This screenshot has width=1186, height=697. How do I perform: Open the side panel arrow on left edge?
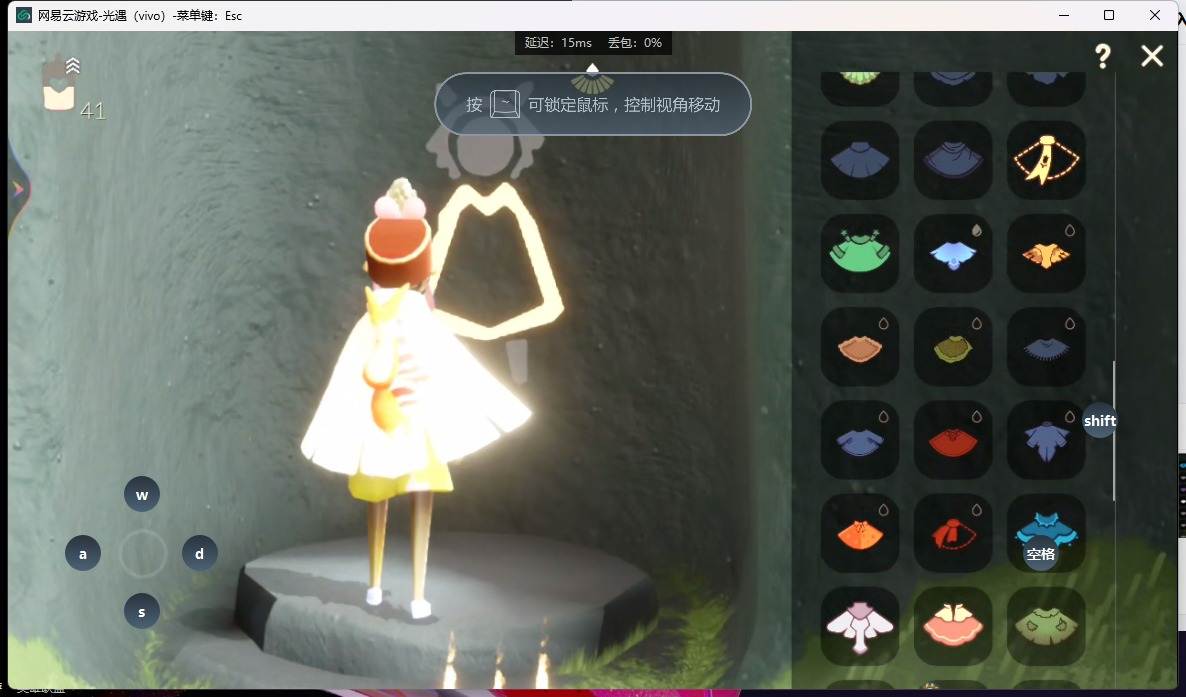(18, 189)
